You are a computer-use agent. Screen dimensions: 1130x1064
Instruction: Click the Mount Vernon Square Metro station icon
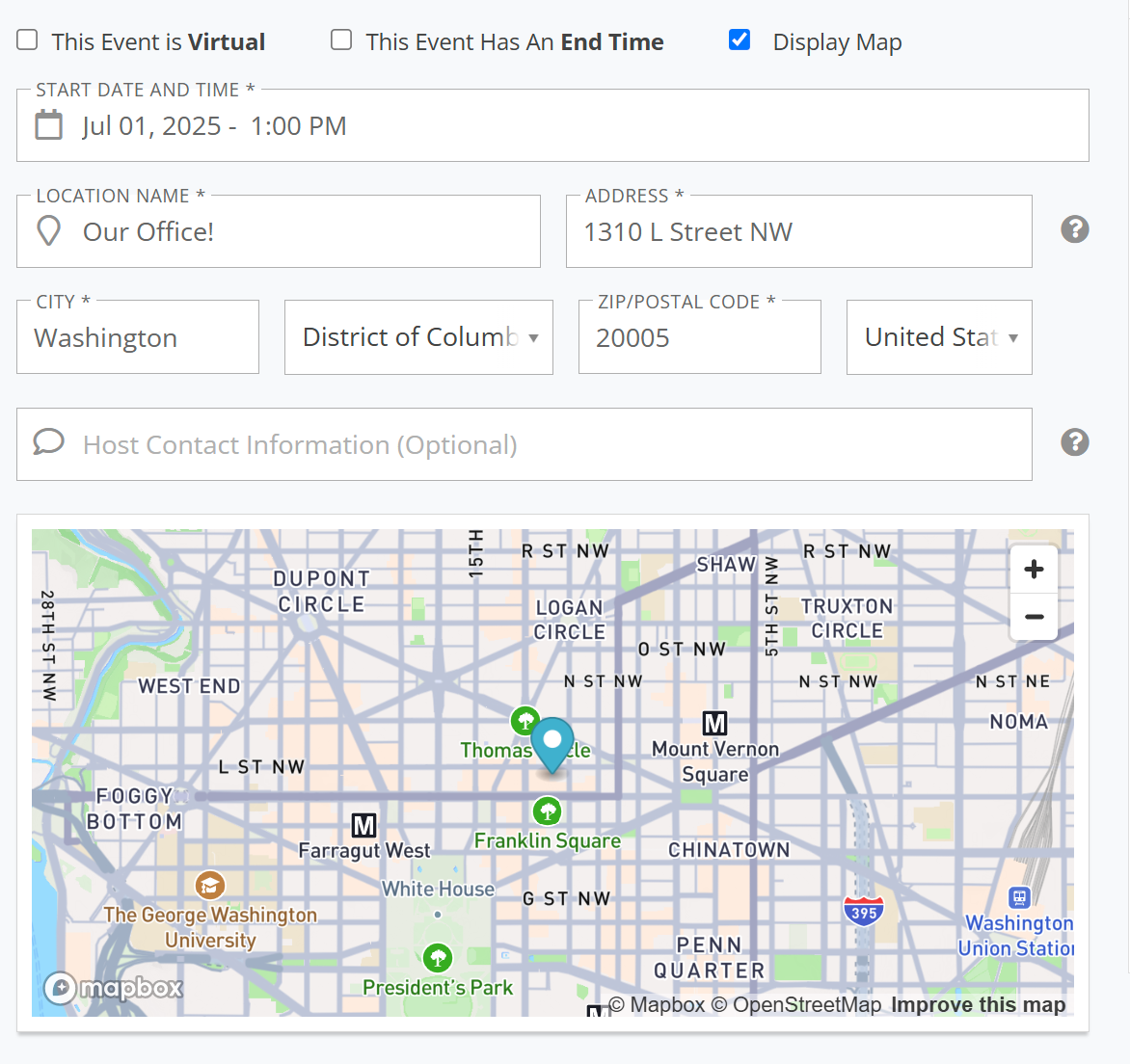(714, 724)
